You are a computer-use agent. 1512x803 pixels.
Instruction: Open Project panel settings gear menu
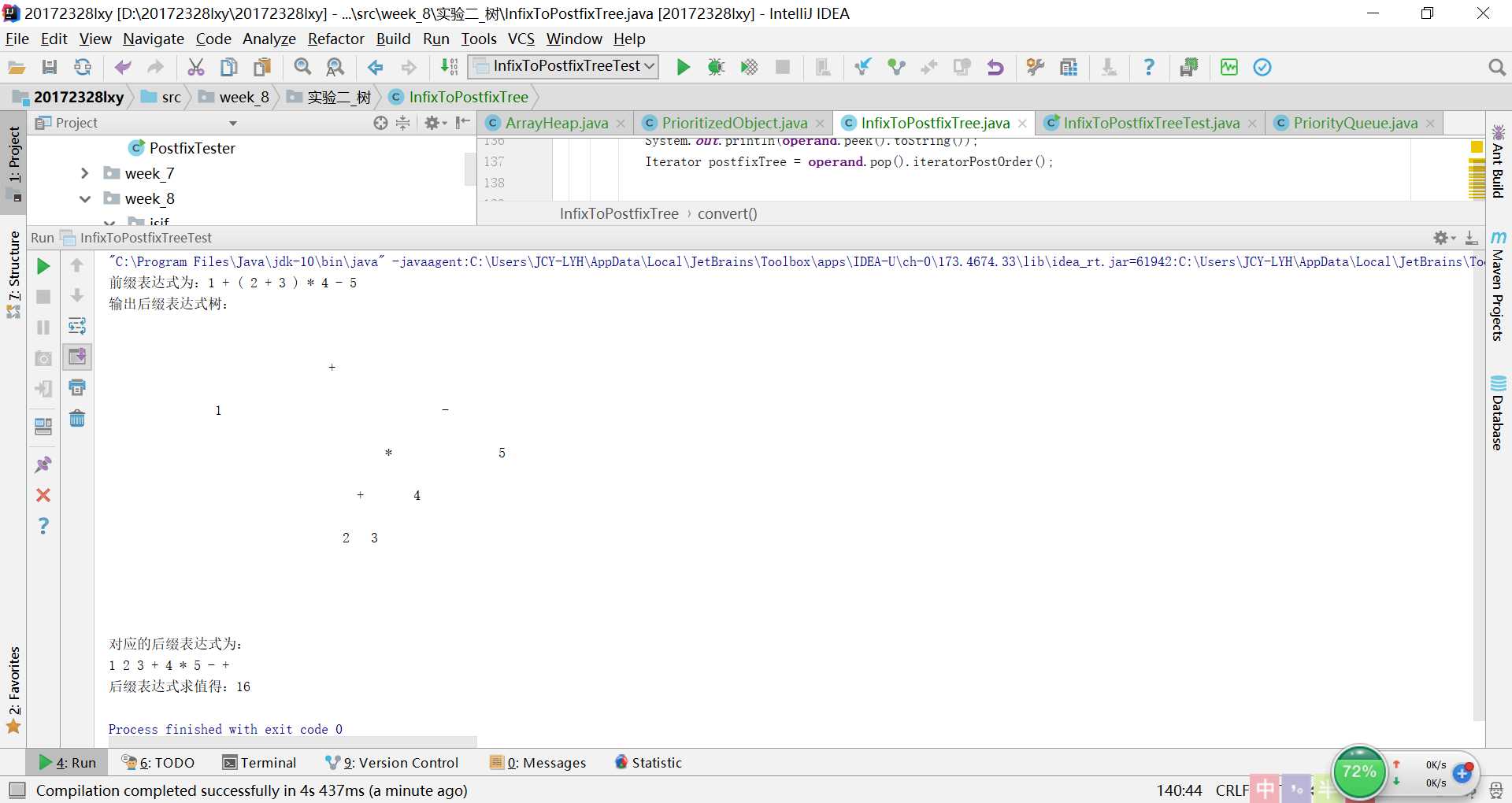pyautogui.click(x=435, y=123)
